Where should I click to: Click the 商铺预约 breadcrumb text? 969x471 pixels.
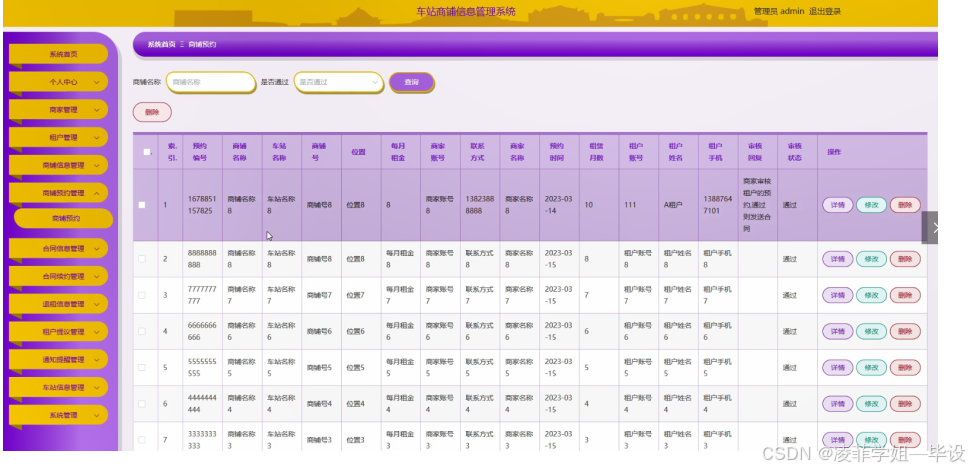[202, 45]
